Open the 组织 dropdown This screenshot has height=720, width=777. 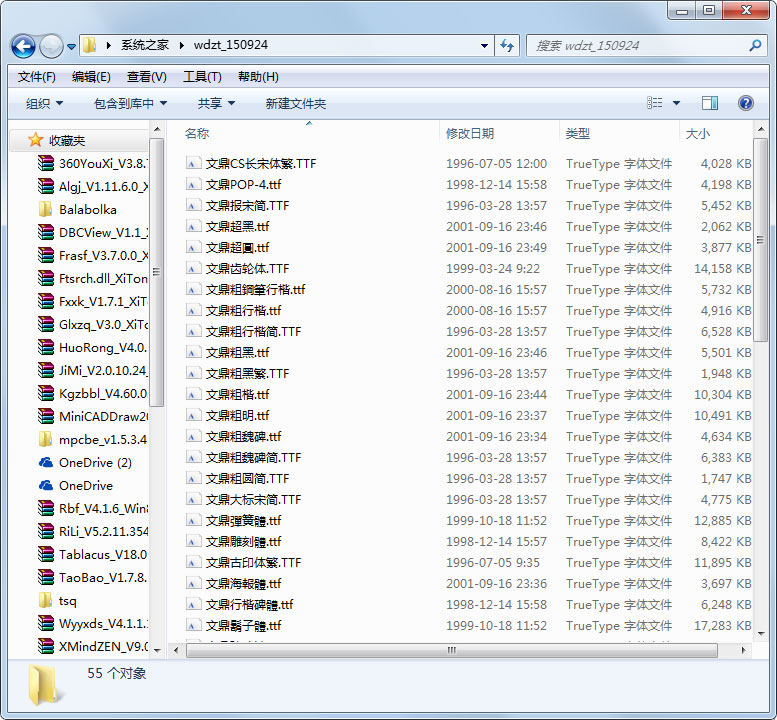coord(44,104)
